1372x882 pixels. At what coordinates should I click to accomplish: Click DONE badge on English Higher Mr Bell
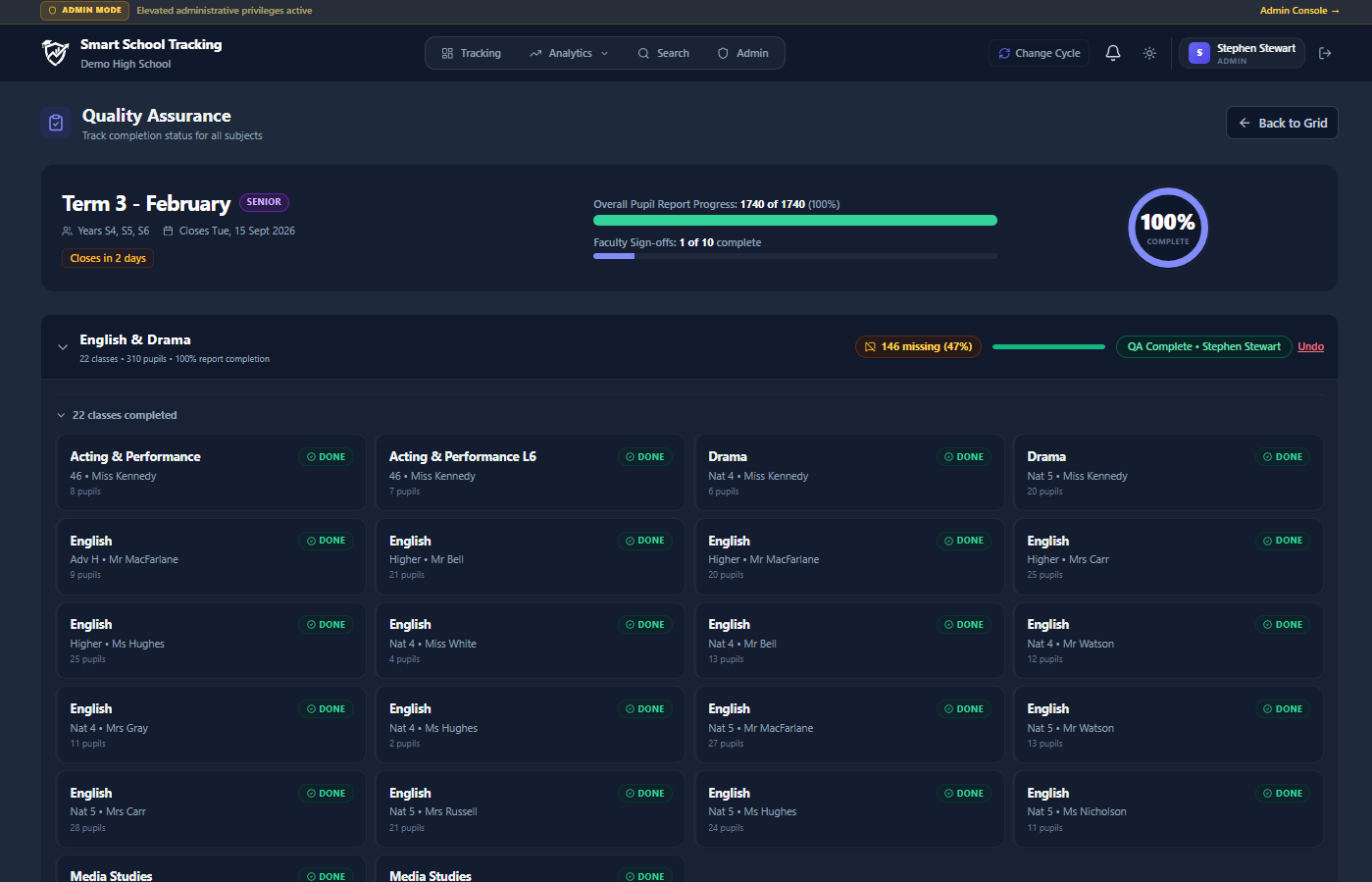(645, 541)
